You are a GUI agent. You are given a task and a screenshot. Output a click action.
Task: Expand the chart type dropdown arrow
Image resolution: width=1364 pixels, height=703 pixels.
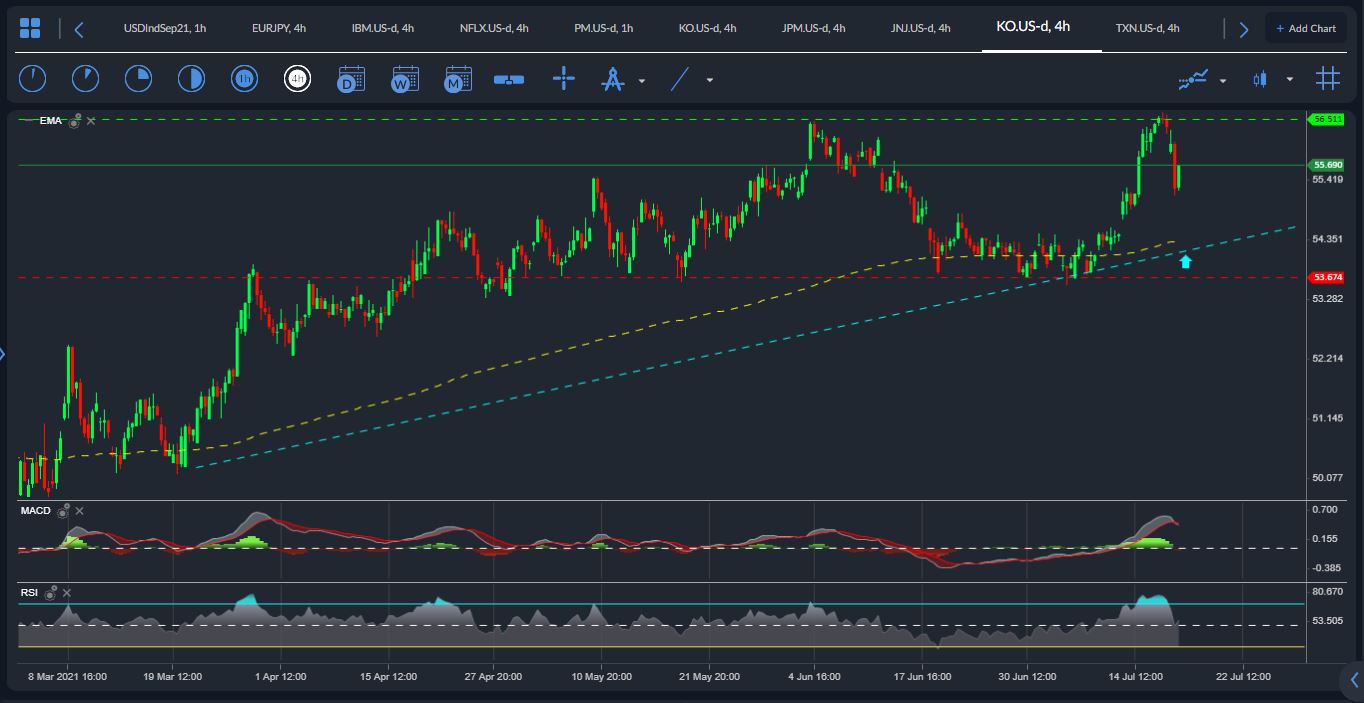[1290, 80]
